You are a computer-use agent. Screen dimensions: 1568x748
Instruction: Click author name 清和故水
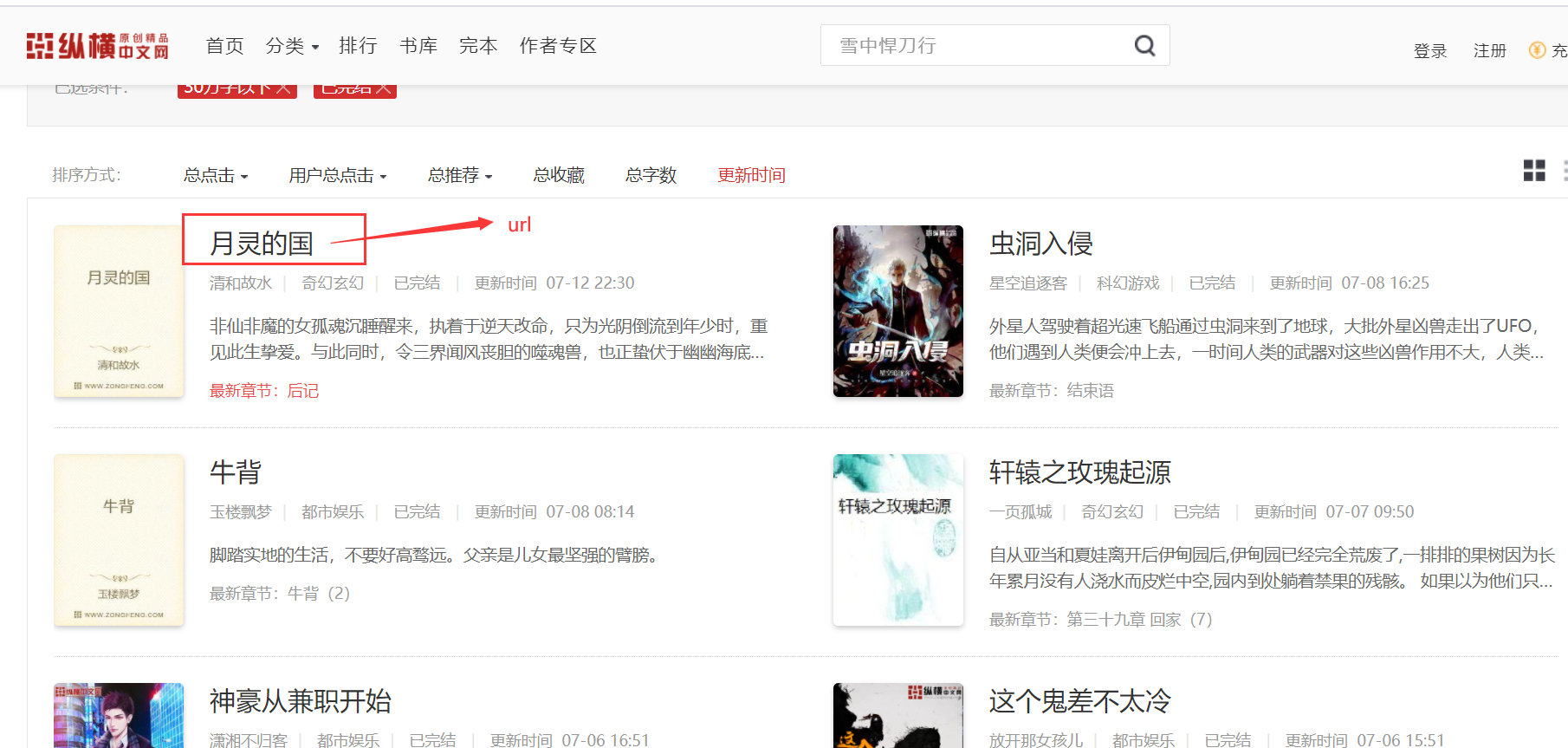241,283
